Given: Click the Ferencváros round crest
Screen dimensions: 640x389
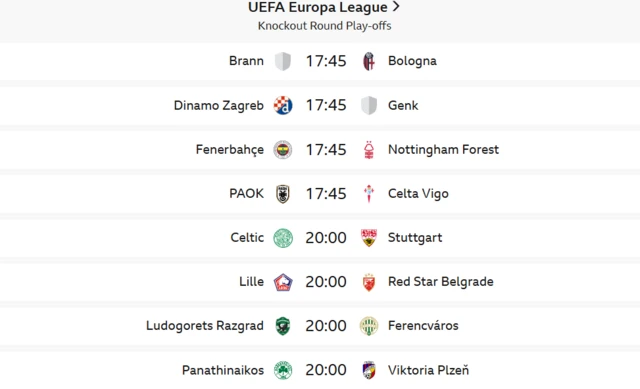Looking at the screenshot, I should (369, 326).
